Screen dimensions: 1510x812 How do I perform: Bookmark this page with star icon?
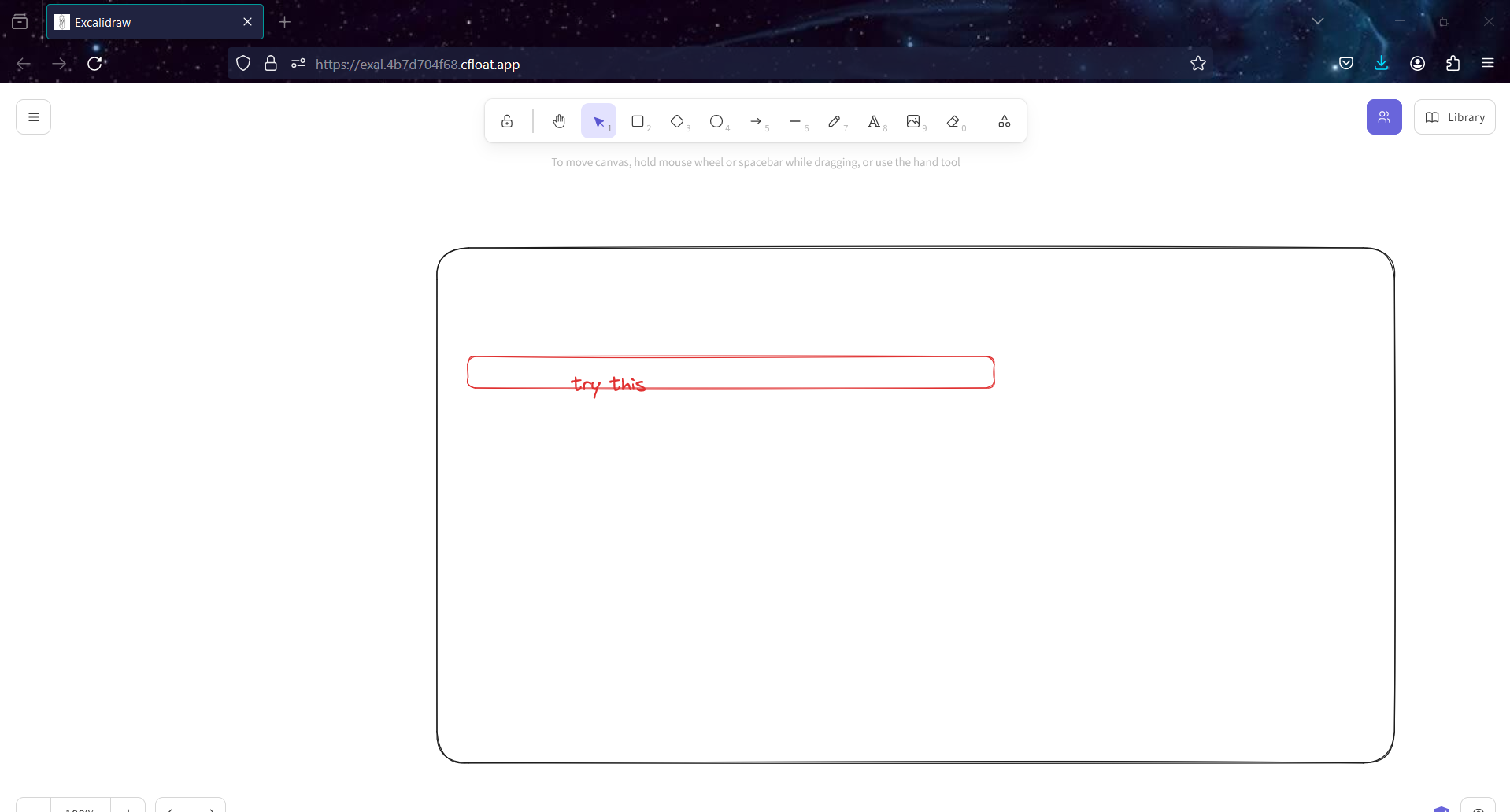pos(1198,64)
